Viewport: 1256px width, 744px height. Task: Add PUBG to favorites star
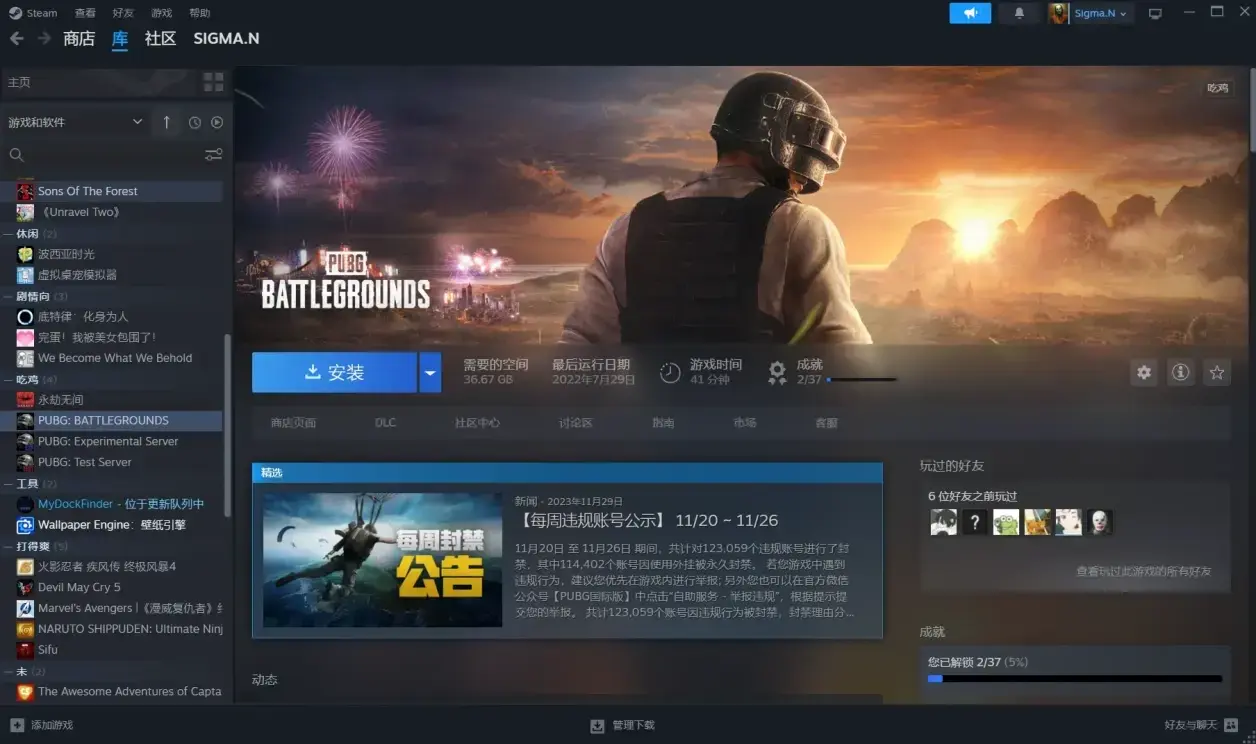(1217, 372)
